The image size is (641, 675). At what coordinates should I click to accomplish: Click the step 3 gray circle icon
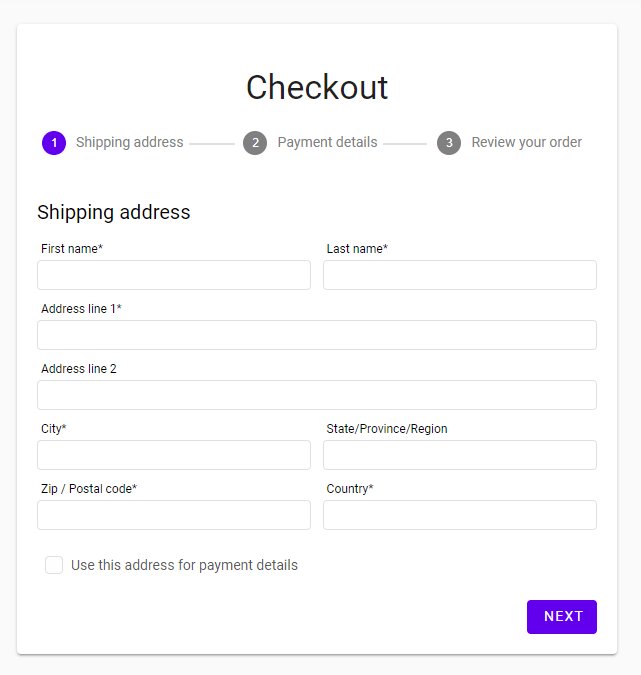[x=449, y=143]
